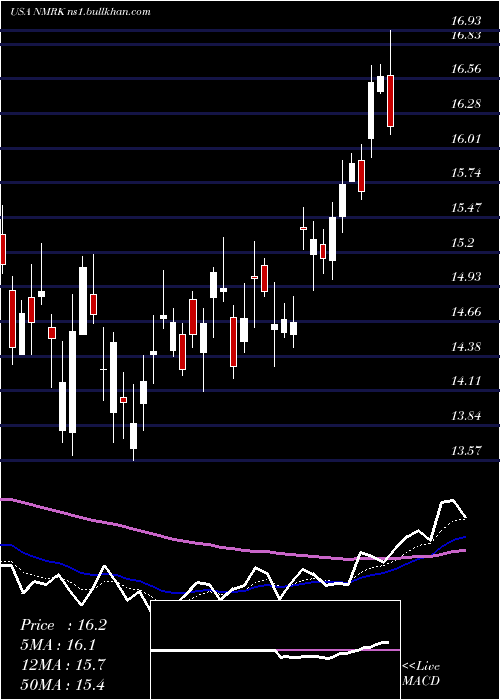The image size is (500, 700).
Task: Click the 5MA : 16.1 readout
Action: [x=58, y=645]
